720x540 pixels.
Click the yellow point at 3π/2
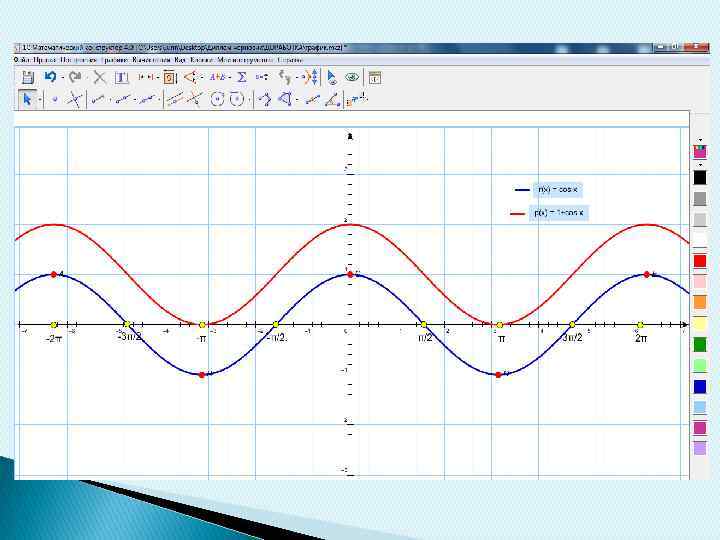click(572, 325)
